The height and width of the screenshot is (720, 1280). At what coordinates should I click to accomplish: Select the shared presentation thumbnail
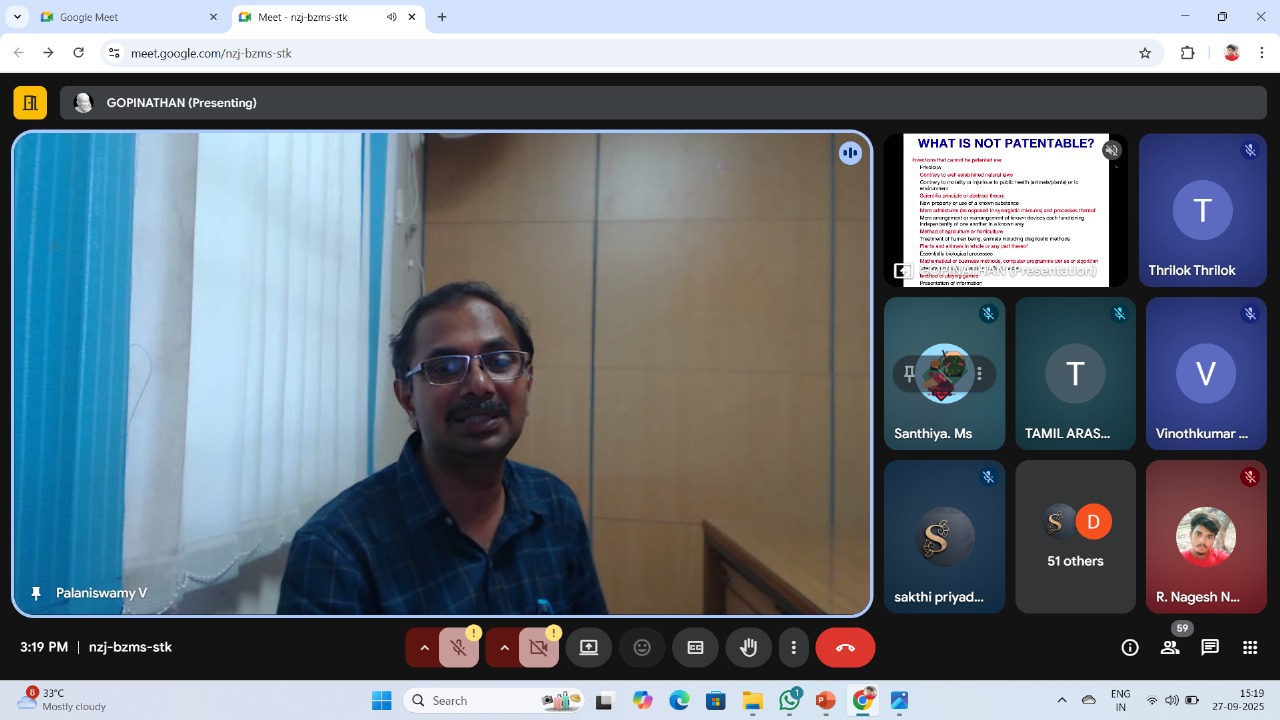[1005, 210]
